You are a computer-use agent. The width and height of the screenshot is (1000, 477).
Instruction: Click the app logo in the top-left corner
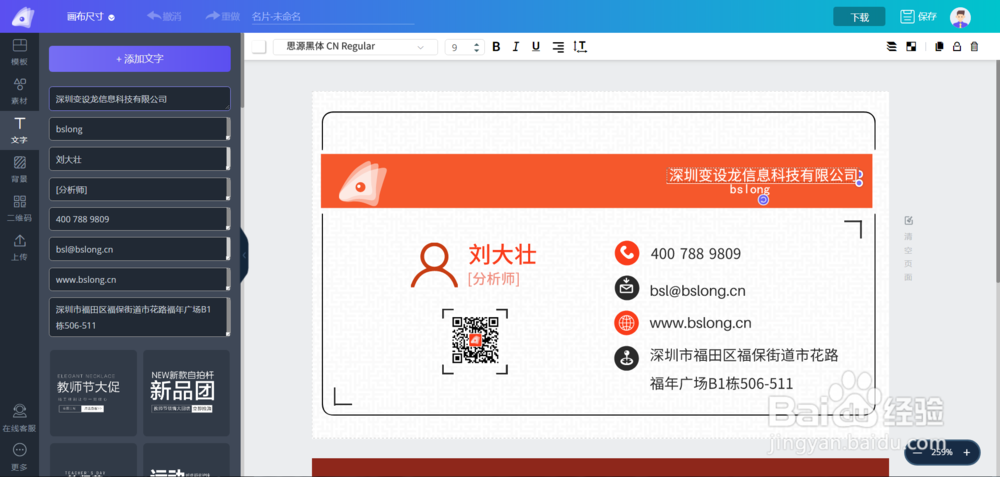pyautogui.click(x=22, y=17)
